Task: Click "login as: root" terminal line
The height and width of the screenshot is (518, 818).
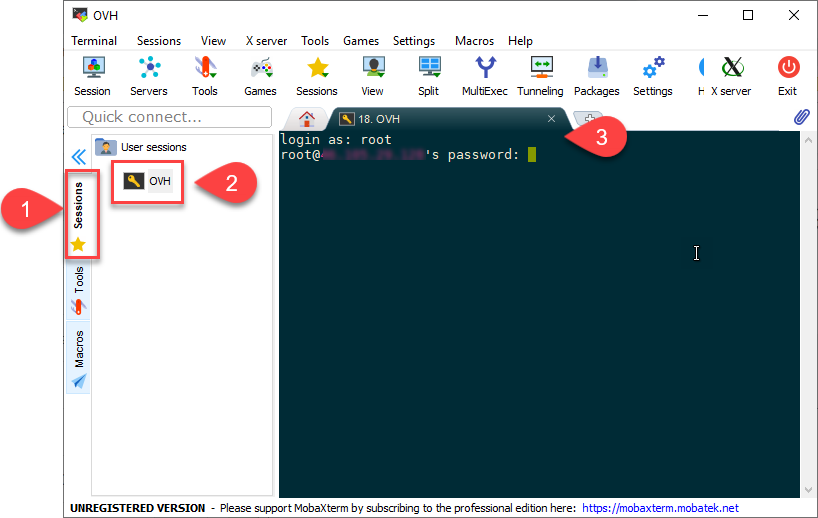Action: pyautogui.click(x=336, y=140)
